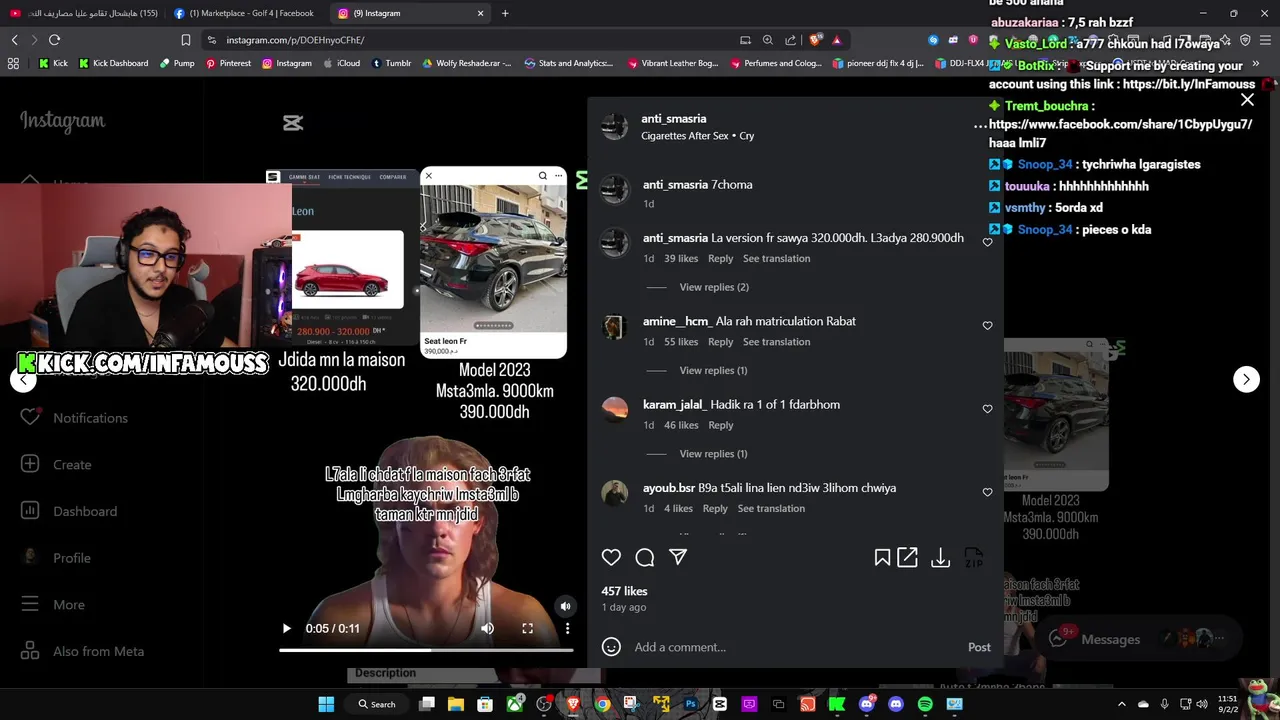Image resolution: width=1280 pixels, height=720 pixels.
Task: Toggle the post sound speaker overlay button
Action: [x=565, y=606]
